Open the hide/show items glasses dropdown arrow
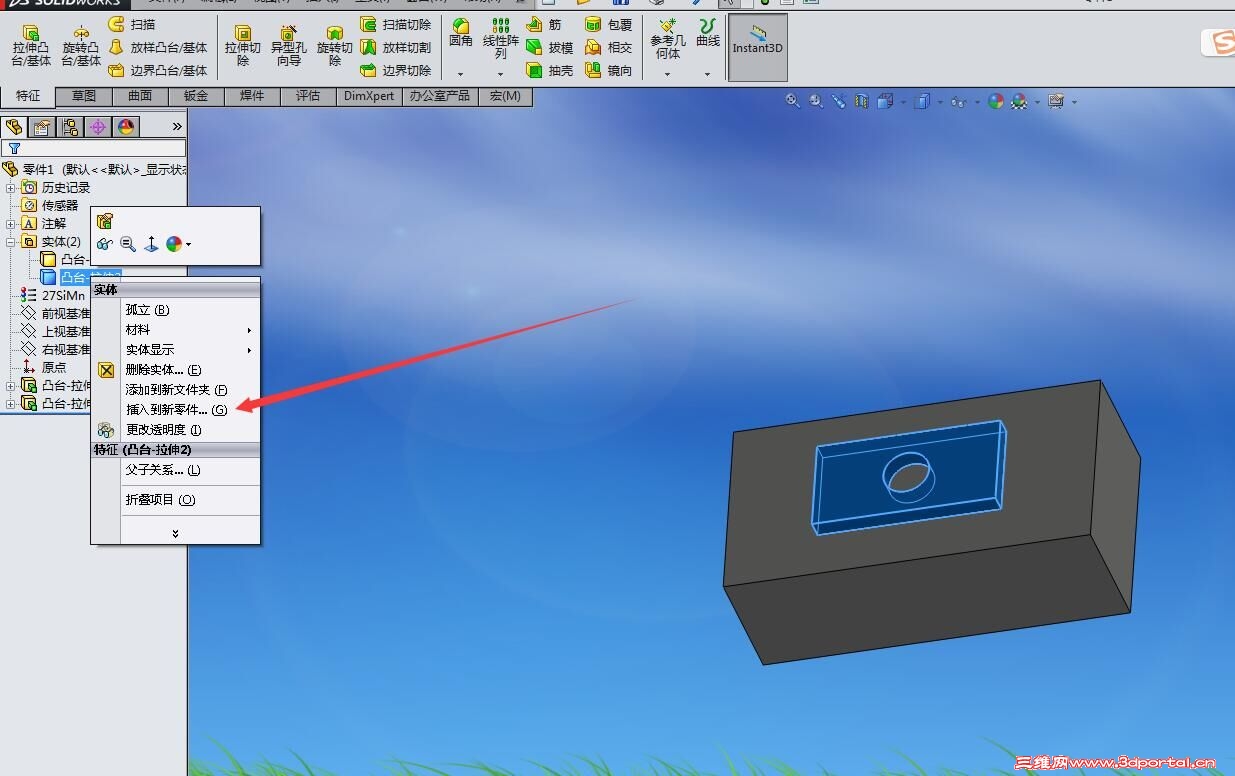 click(x=977, y=102)
